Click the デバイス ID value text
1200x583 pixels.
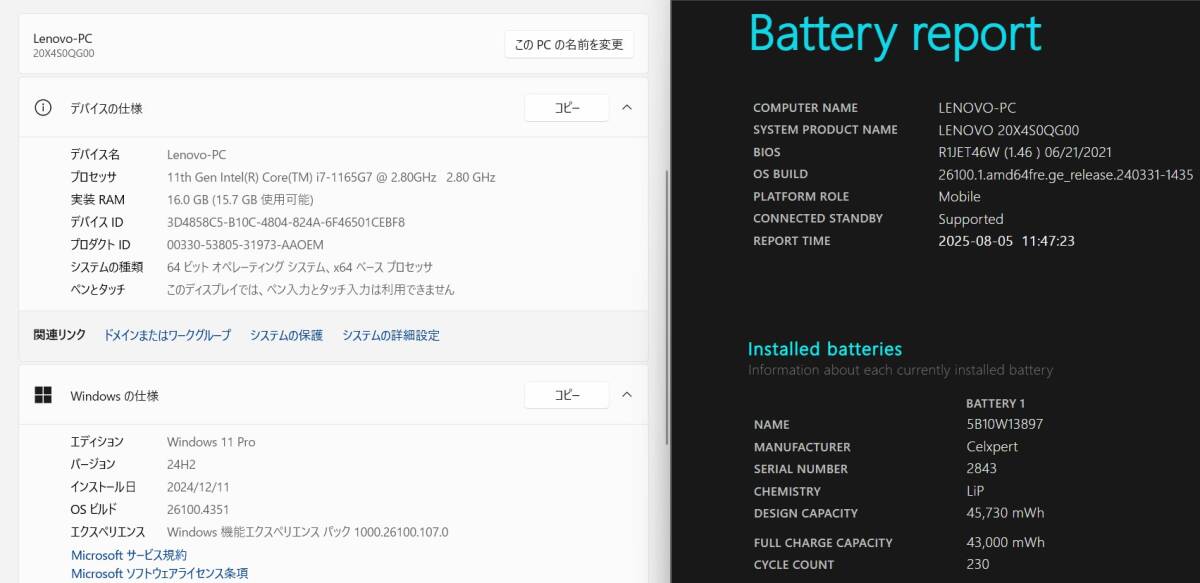click(286, 222)
